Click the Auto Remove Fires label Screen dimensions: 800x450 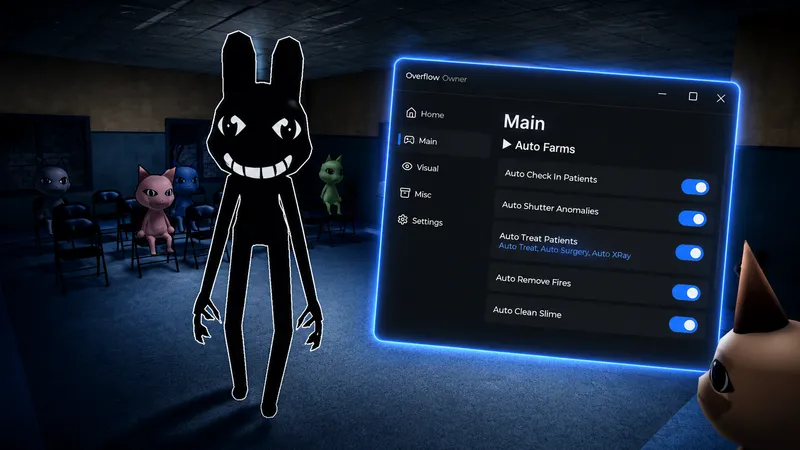533,280
